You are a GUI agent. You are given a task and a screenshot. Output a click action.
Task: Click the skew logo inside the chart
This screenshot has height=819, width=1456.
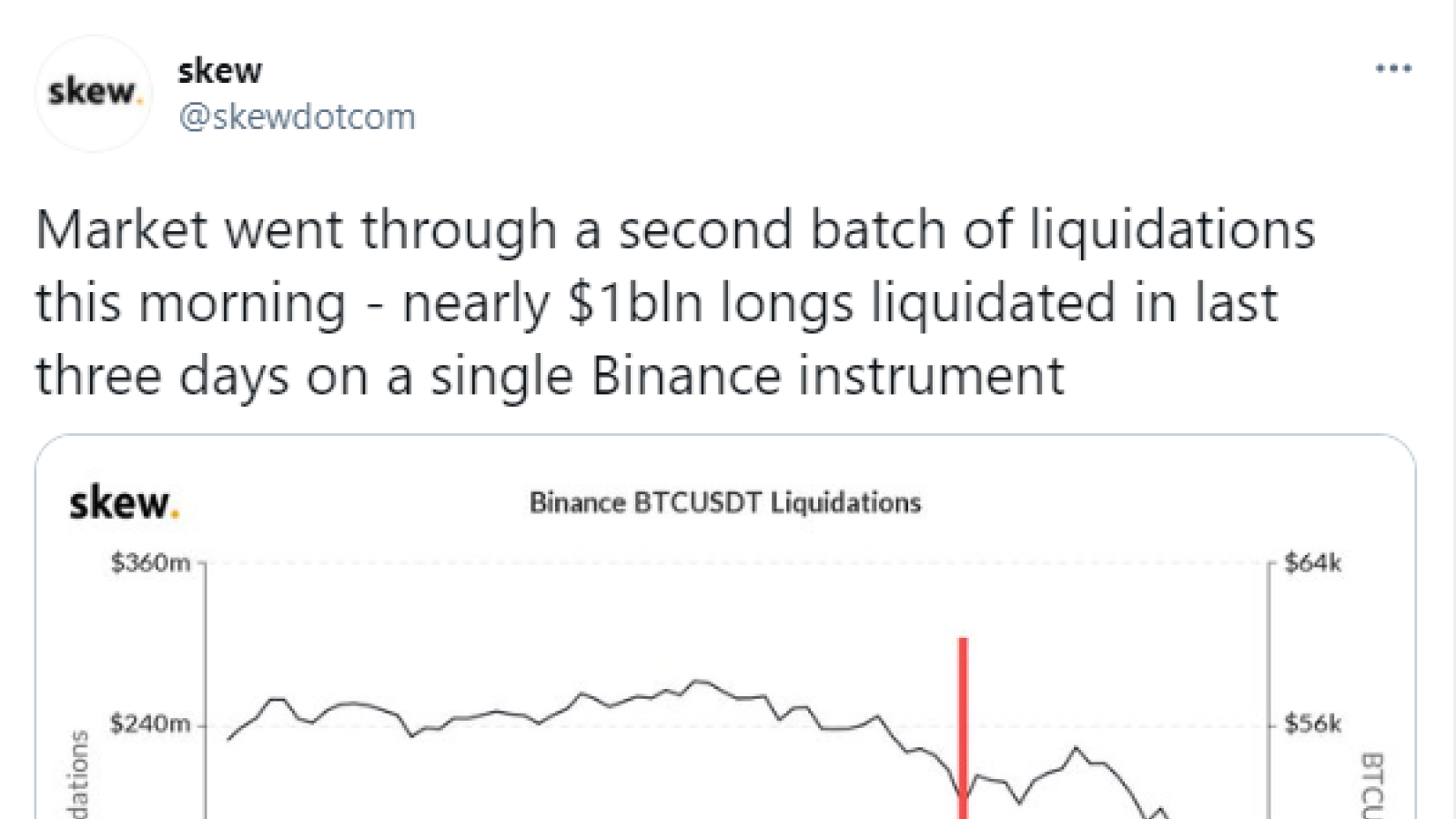pyautogui.click(x=124, y=502)
